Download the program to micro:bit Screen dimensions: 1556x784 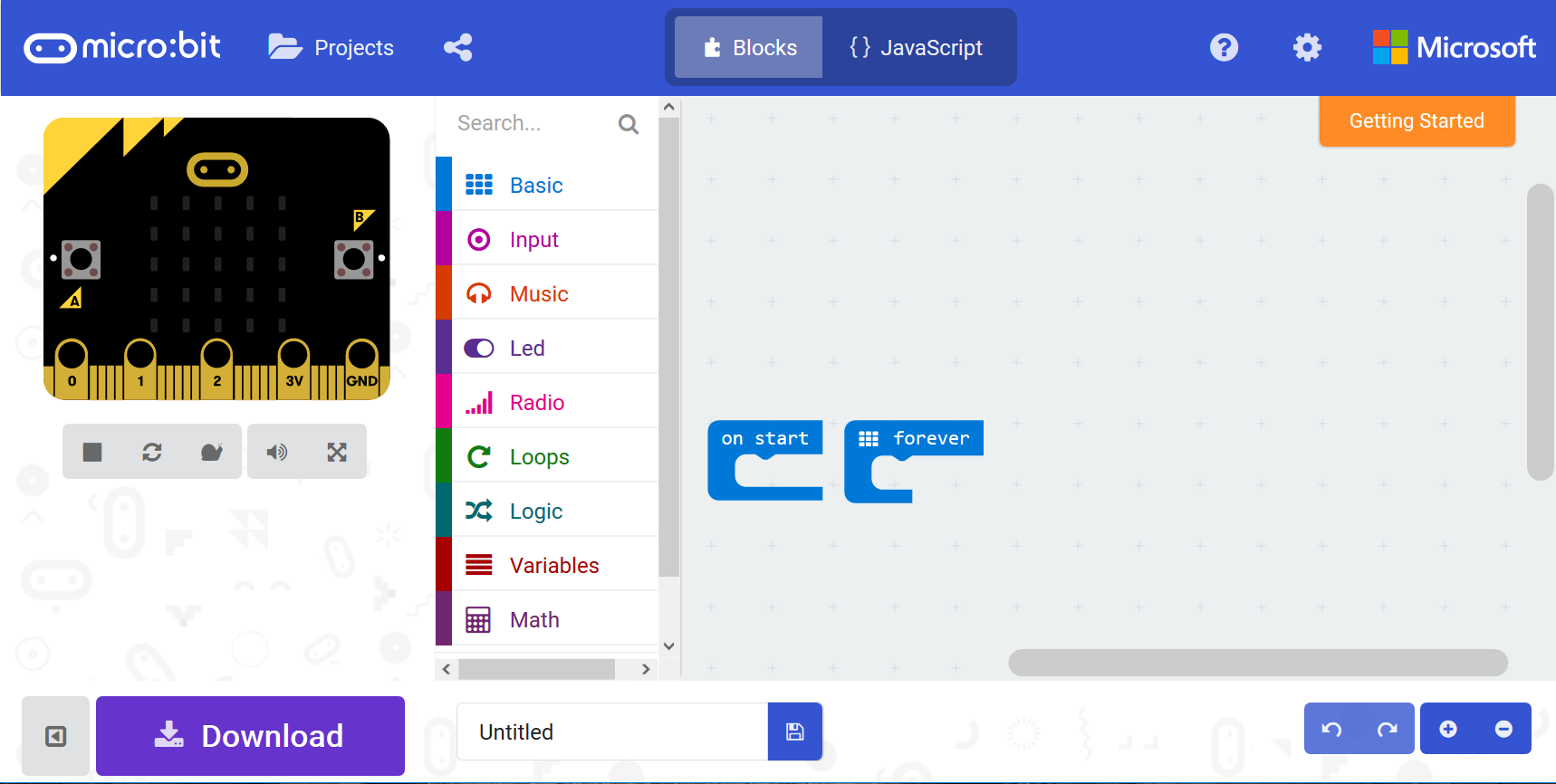pyautogui.click(x=250, y=736)
